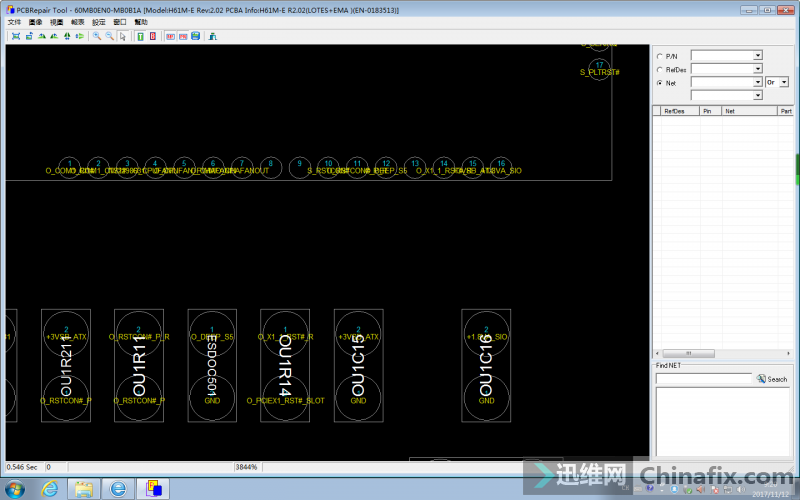Viewport: 800px width, 500px height.
Task: Open the 報表 menu
Action: point(78,22)
